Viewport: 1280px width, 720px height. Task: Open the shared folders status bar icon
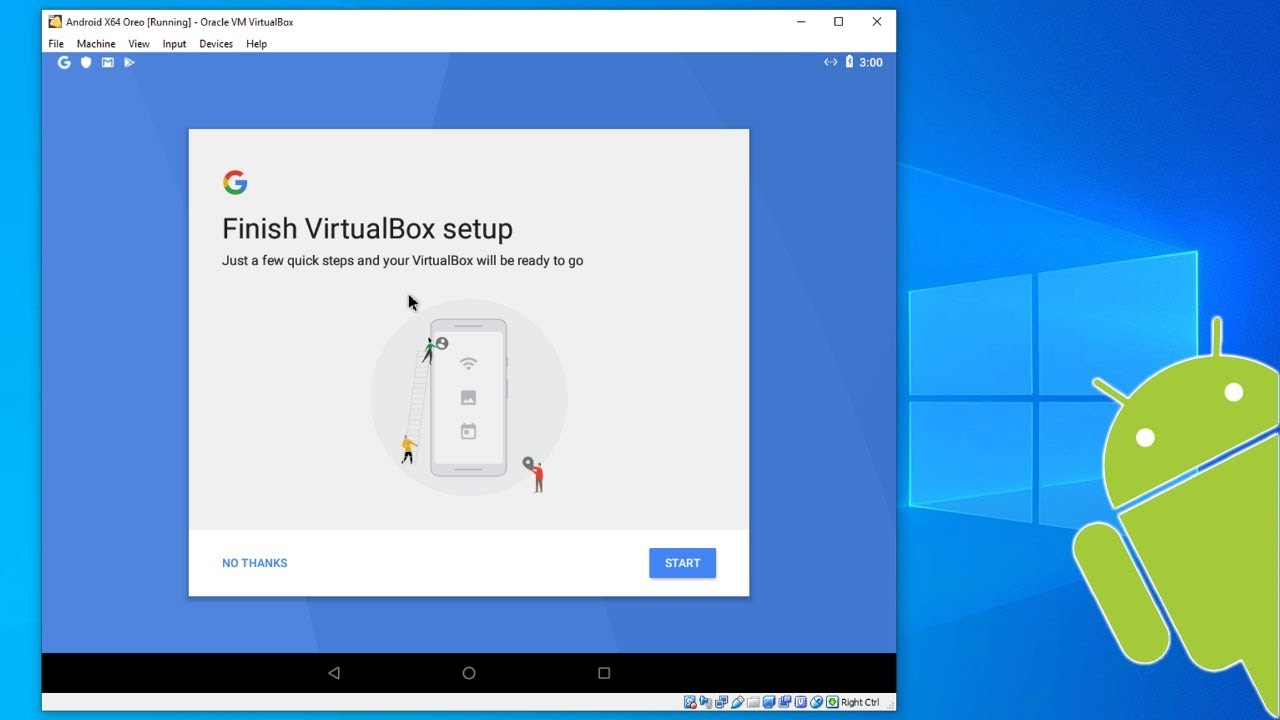tap(752, 702)
